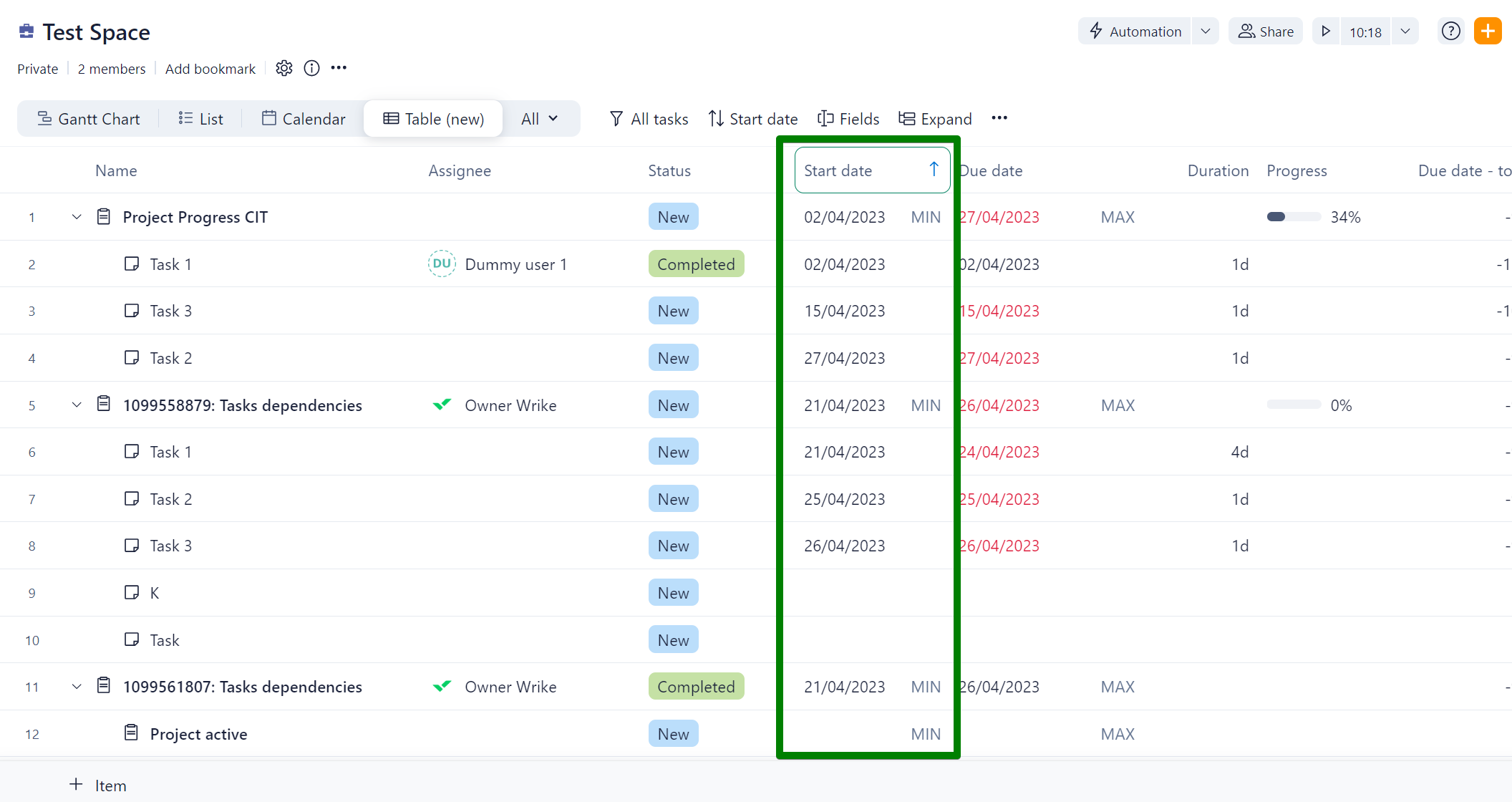Open the help question mark icon
The height and width of the screenshot is (802, 1512).
coord(1450,32)
